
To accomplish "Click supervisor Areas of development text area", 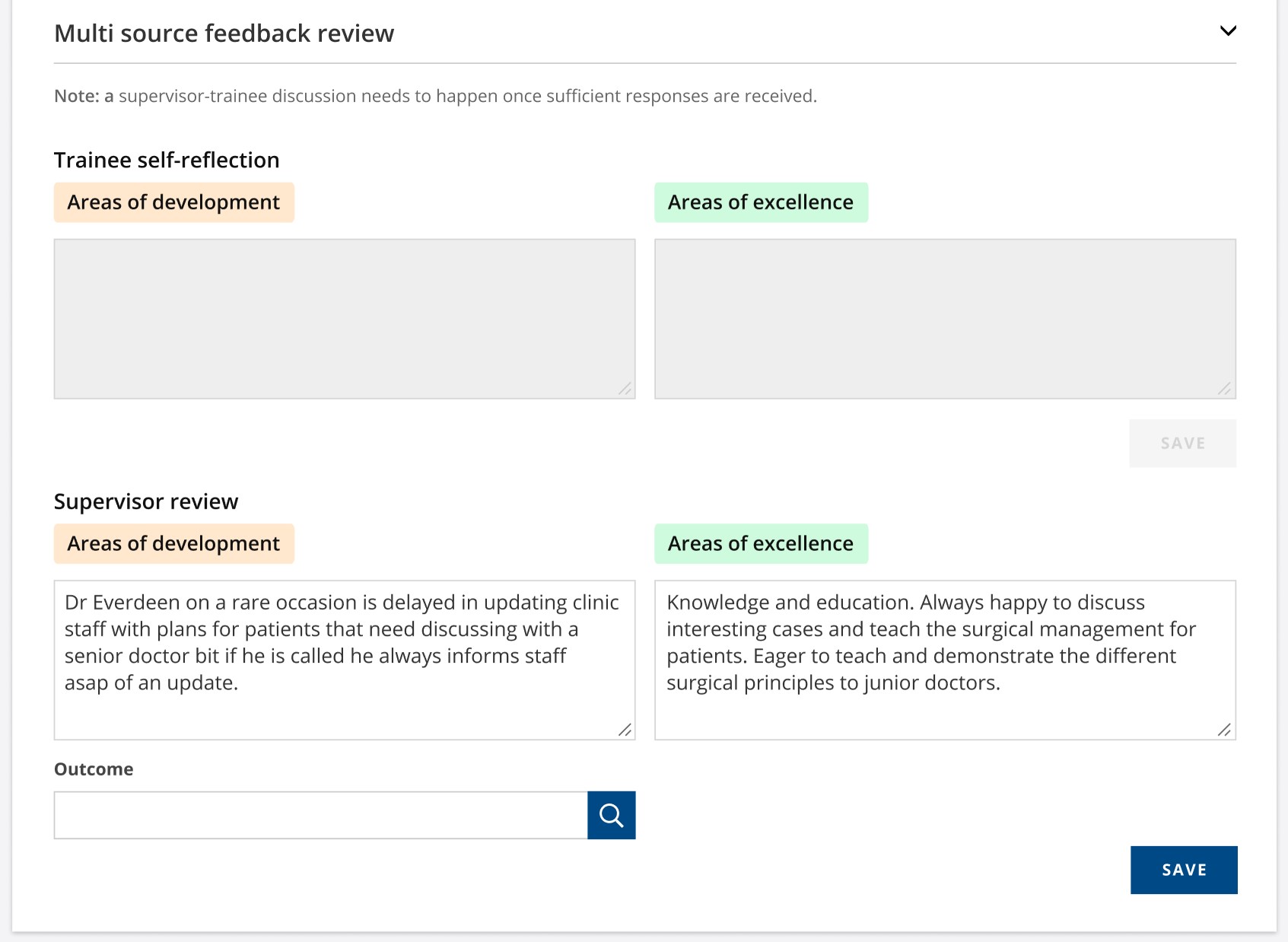I will 345,660.
